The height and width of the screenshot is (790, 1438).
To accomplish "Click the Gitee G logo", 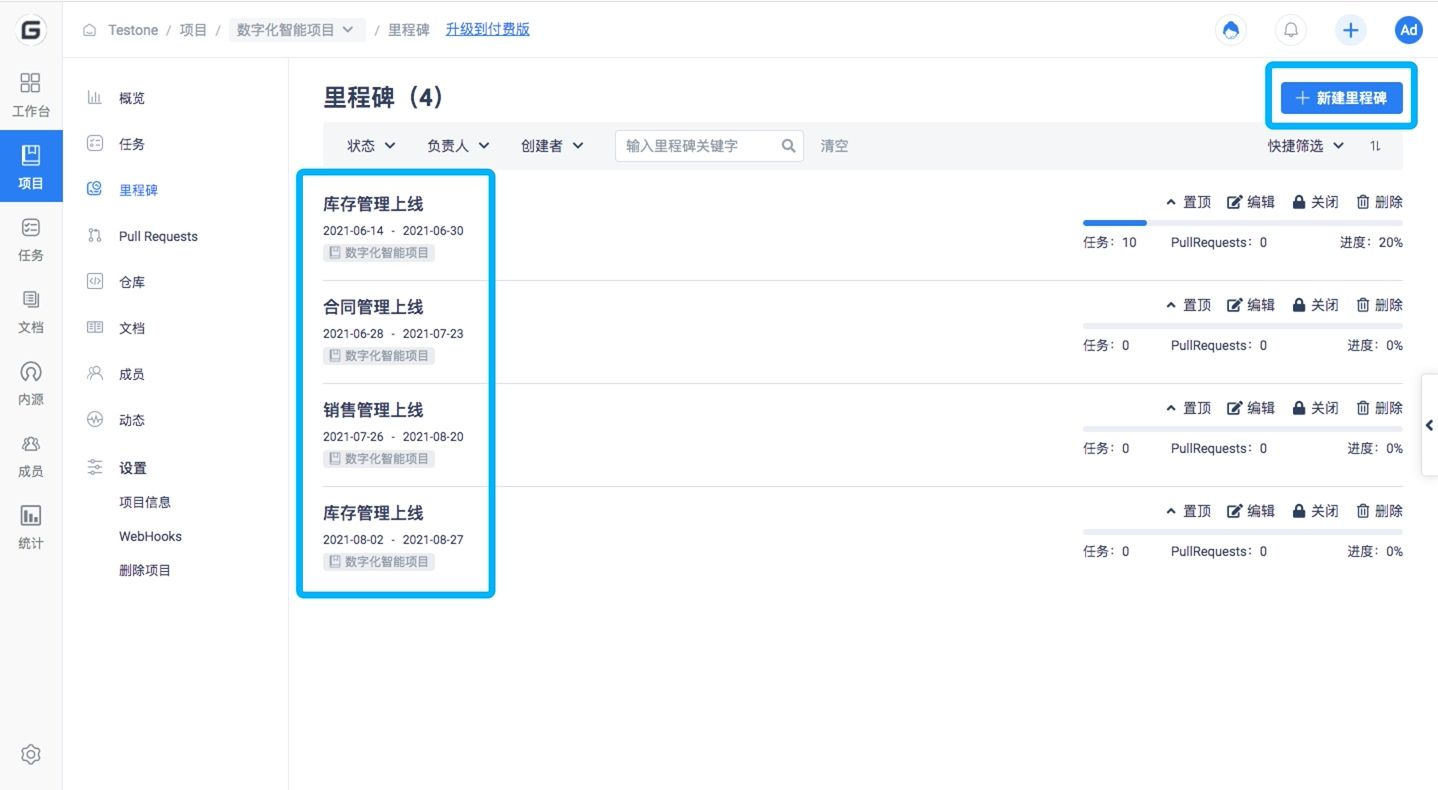I will coord(31,30).
